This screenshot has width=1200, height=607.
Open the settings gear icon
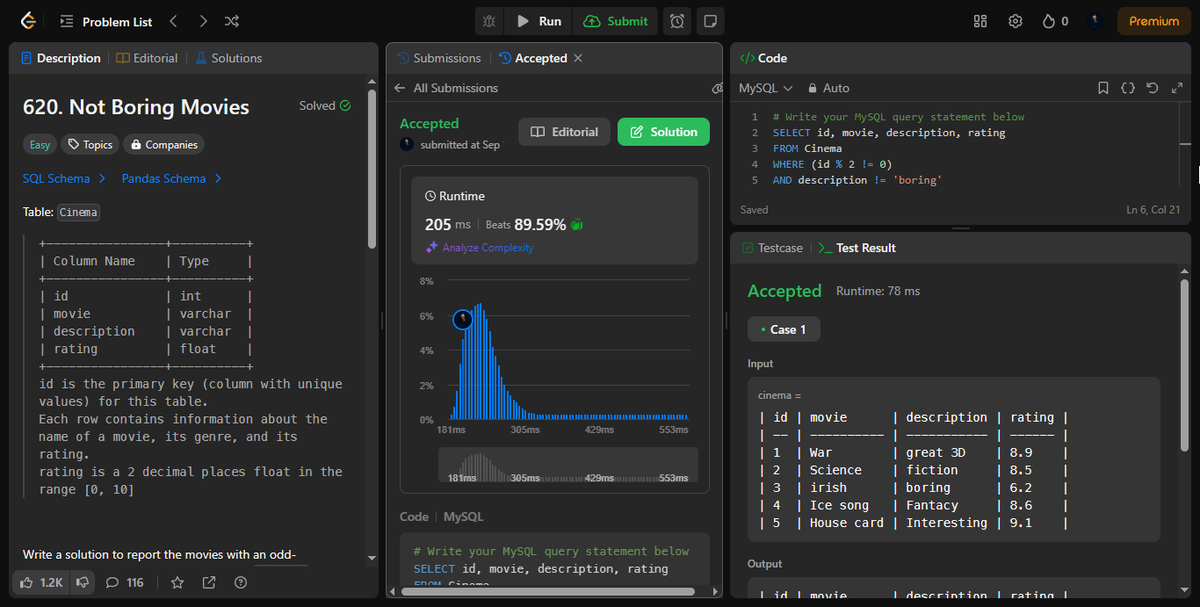click(1015, 21)
